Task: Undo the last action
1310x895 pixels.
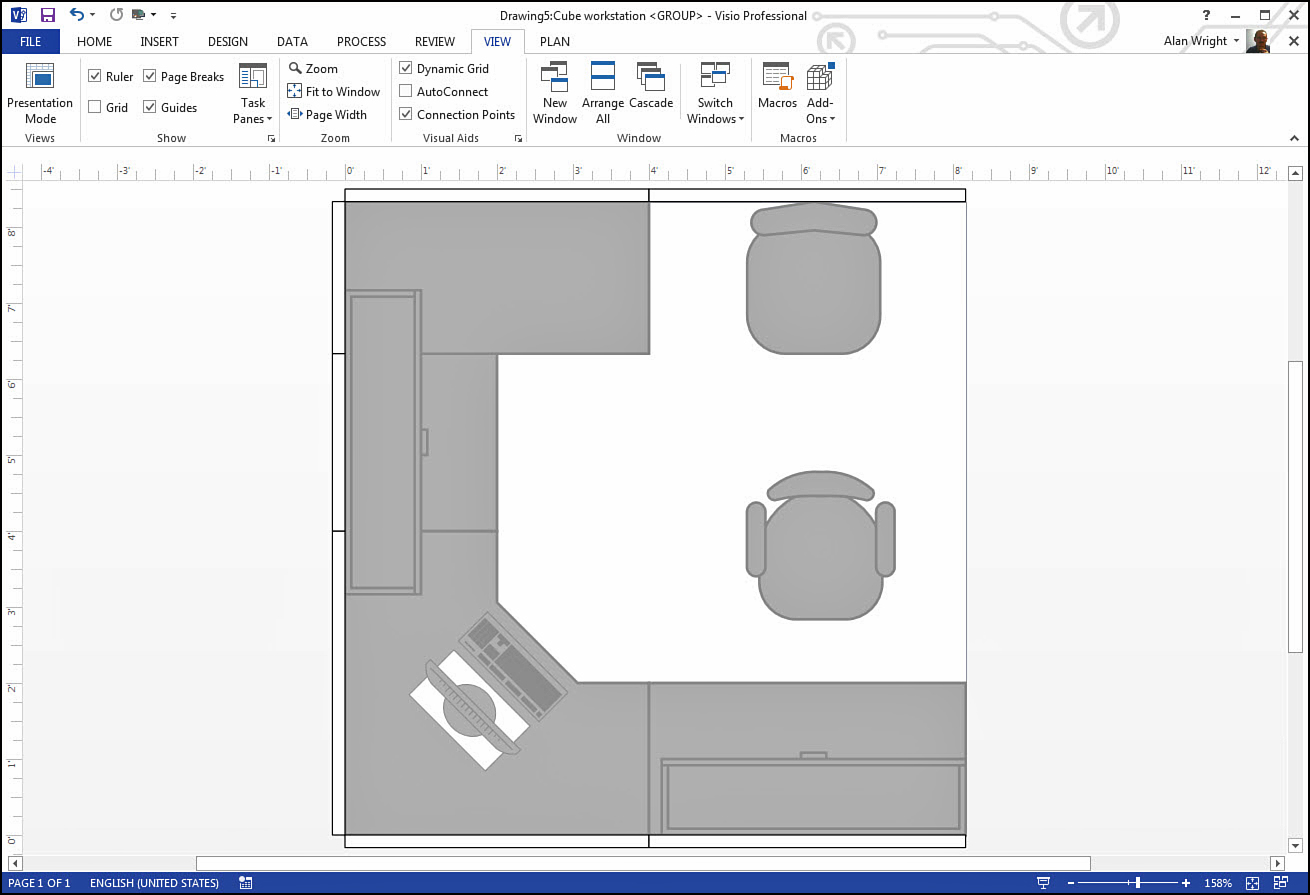Action: [x=78, y=15]
